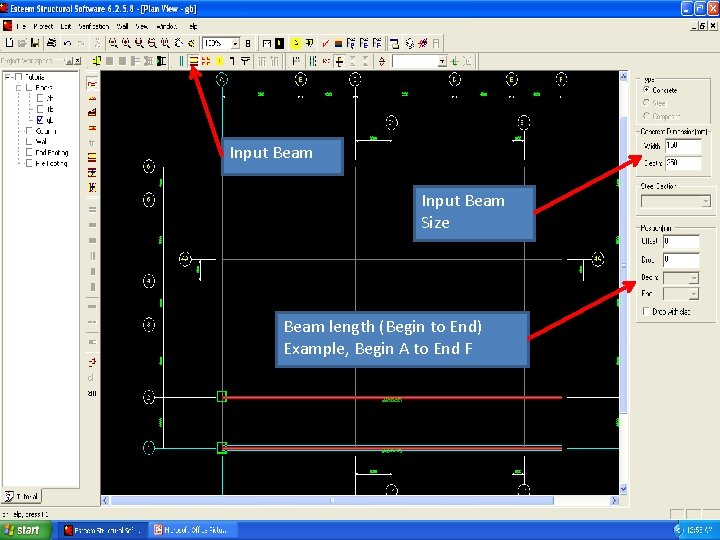
Task: Check the Pad Footing checkbox in tree
Action: click(29, 152)
